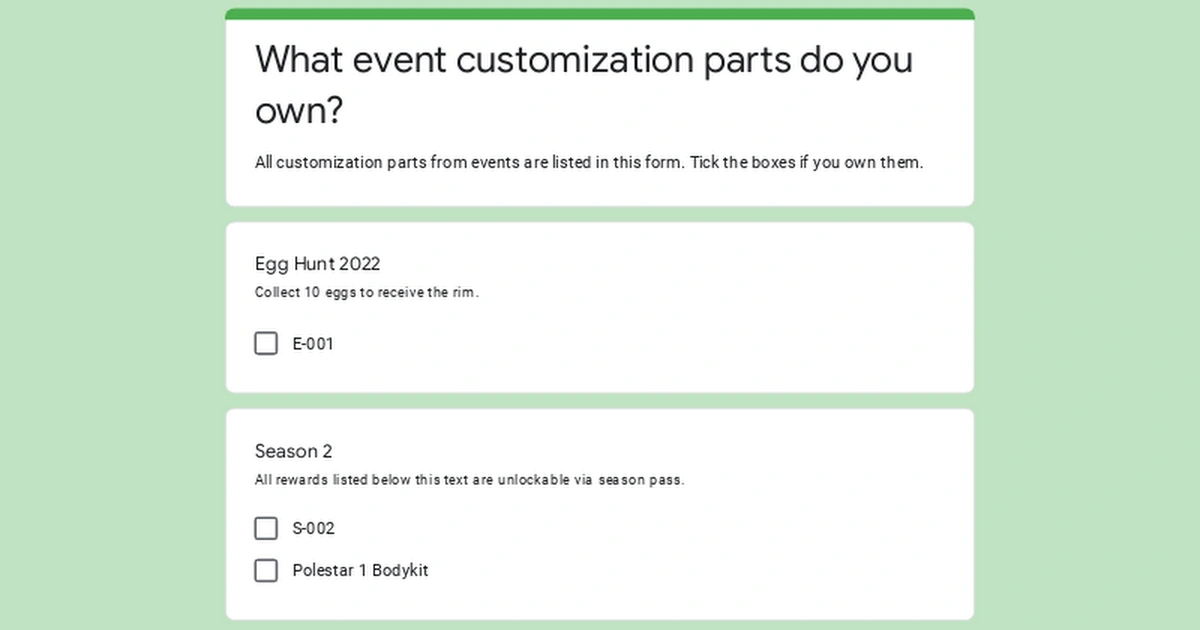1200x630 pixels.
Task: Enable the E-001 option under Egg Hunt 2022
Action: tap(265, 343)
